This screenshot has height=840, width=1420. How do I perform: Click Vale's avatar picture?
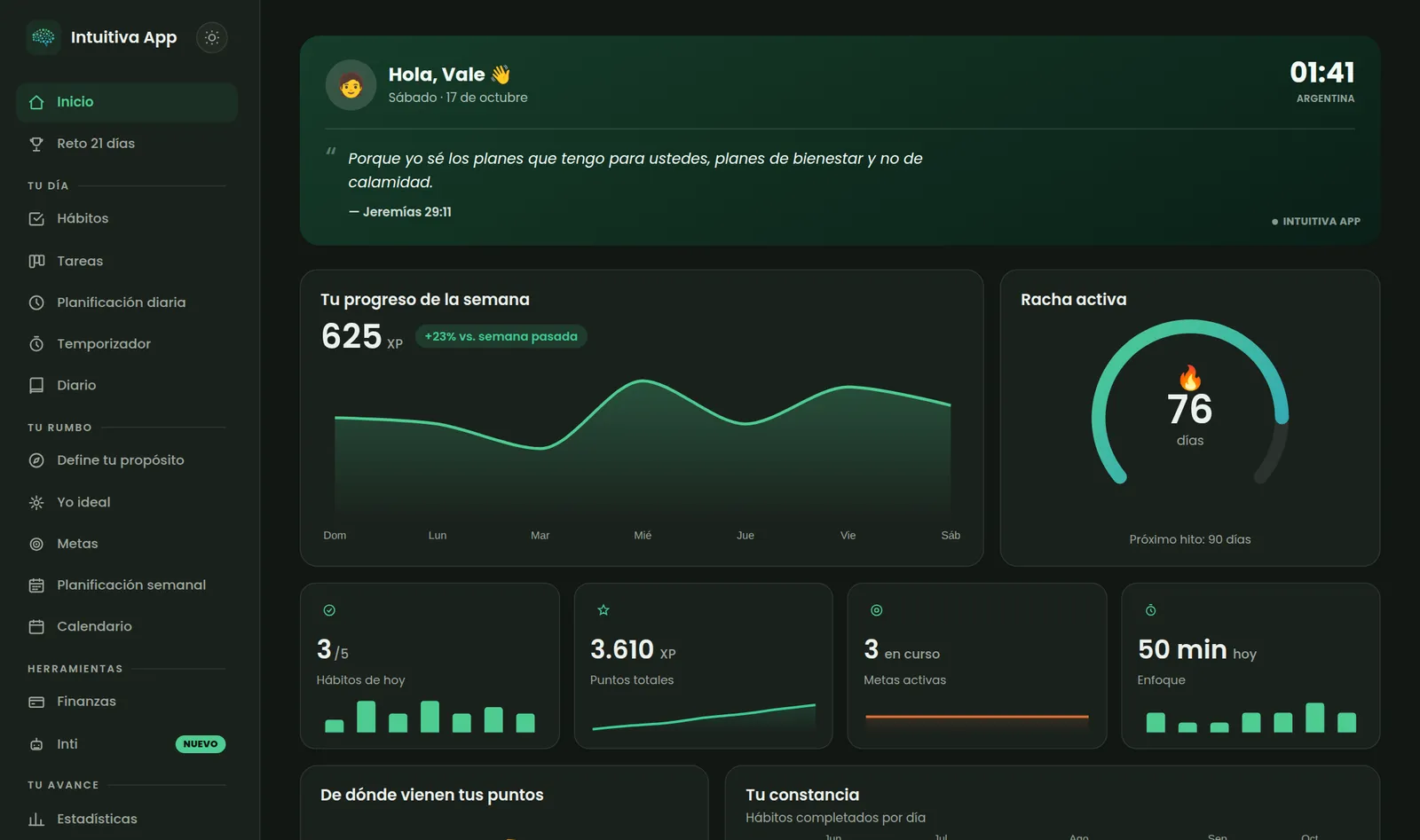pyautogui.click(x=351, y=85)
